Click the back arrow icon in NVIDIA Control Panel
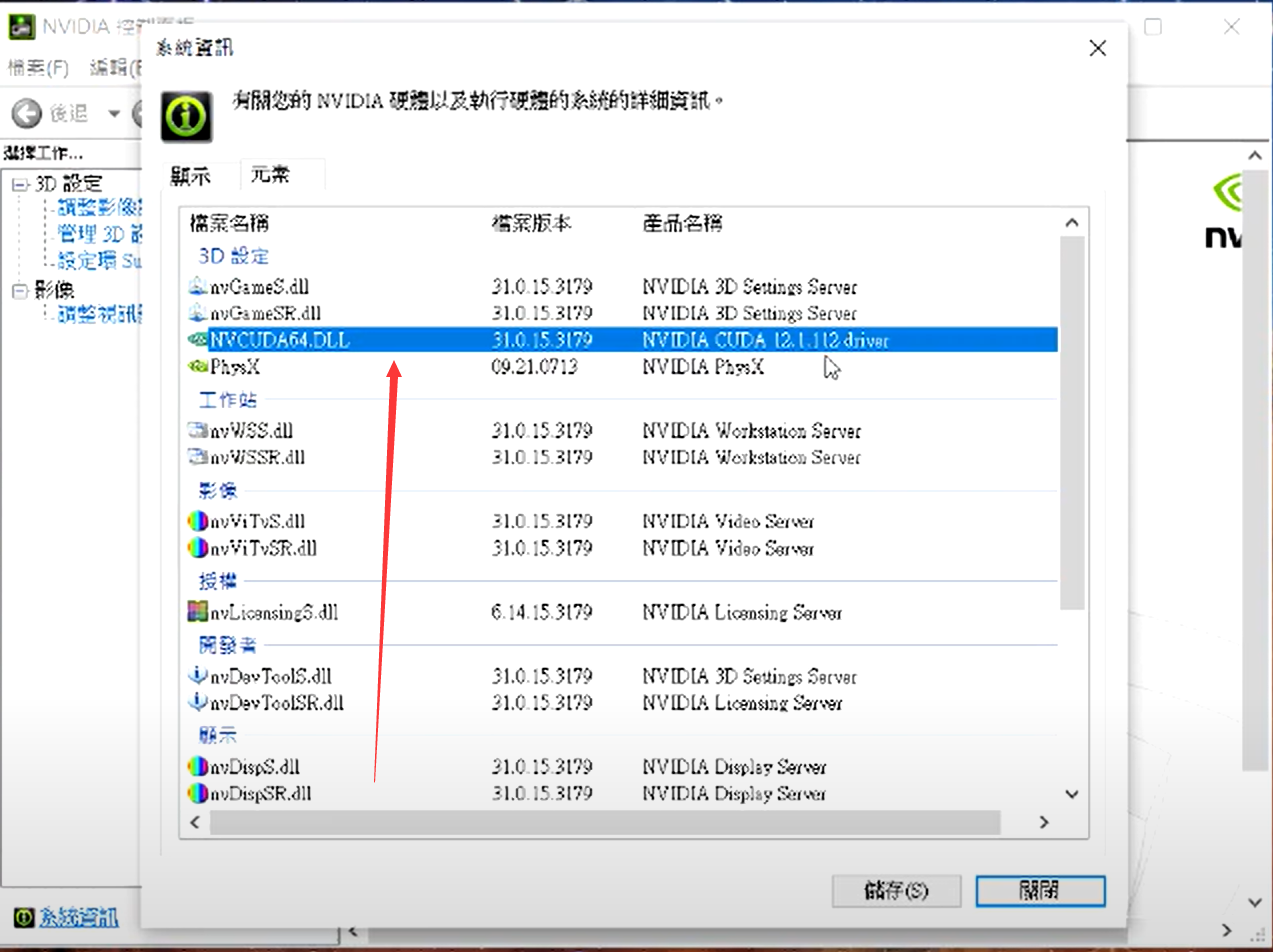 27,113
